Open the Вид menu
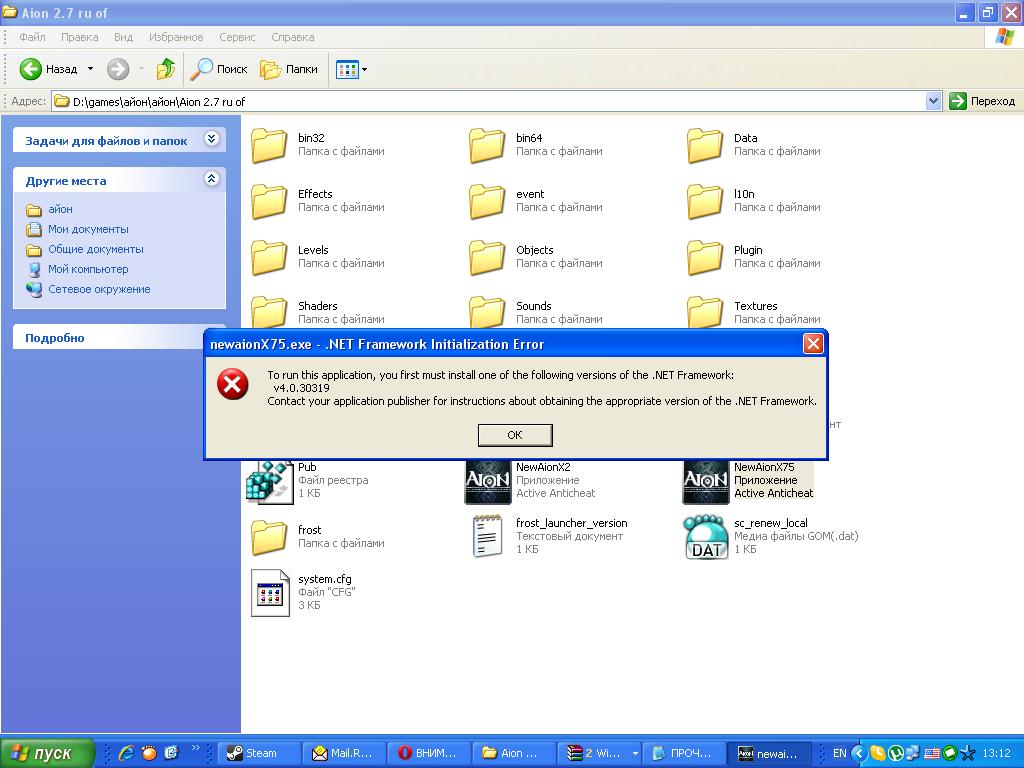 (x=123, y=37)
